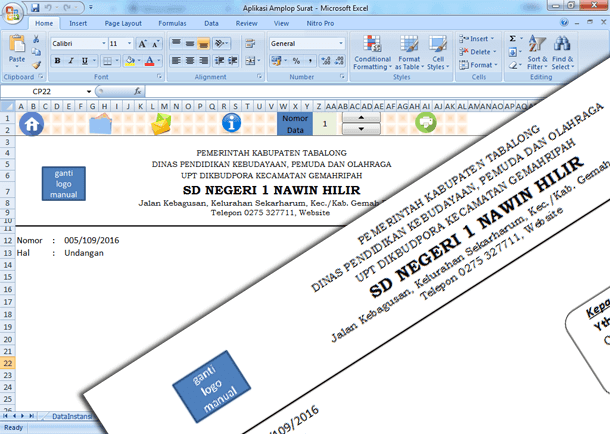Open the Page Layout tab

pos(123,23)
